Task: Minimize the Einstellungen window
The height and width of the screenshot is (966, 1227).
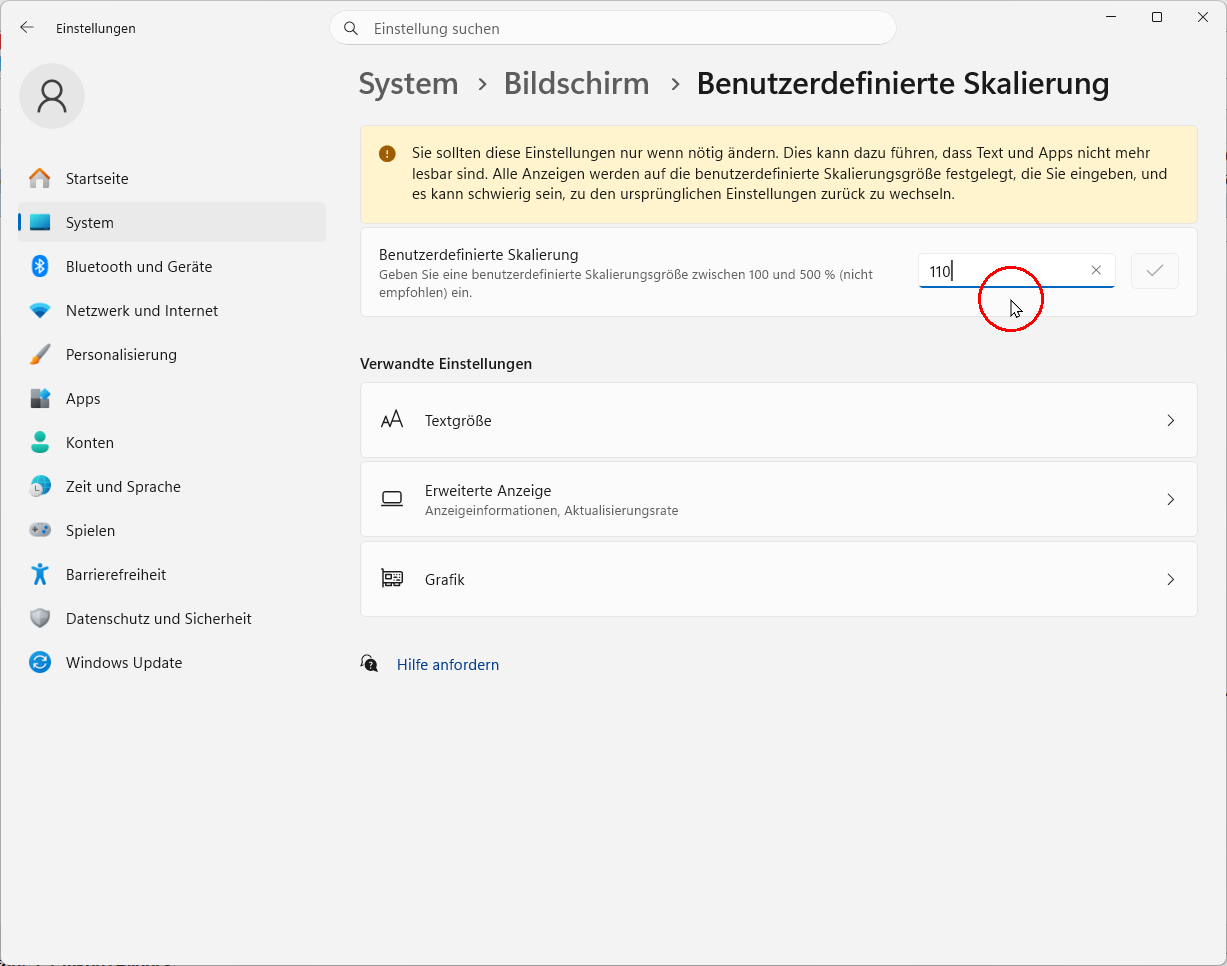Action: click(x=1111, y=17)
